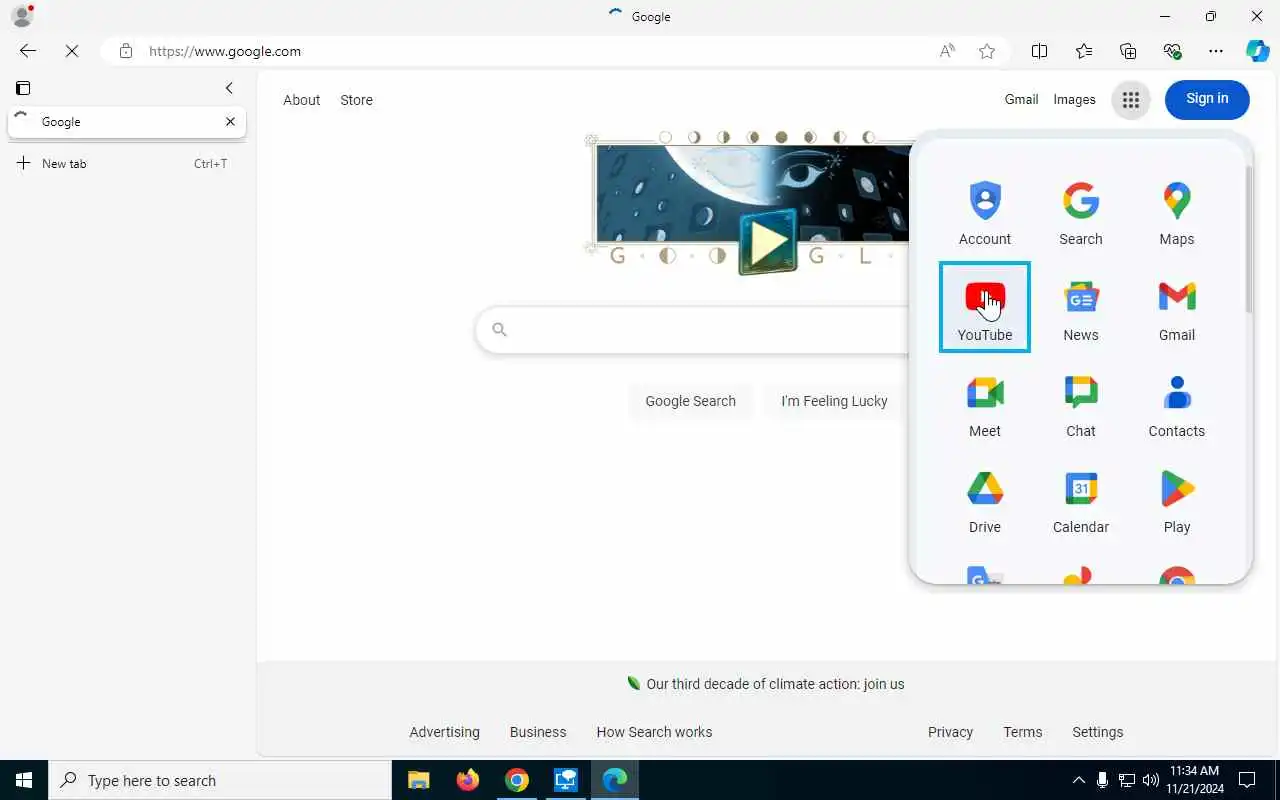Viewport: 1280px width, 800px height.
Task: Open the Gmail app icon in grid
Action: 1177,308
